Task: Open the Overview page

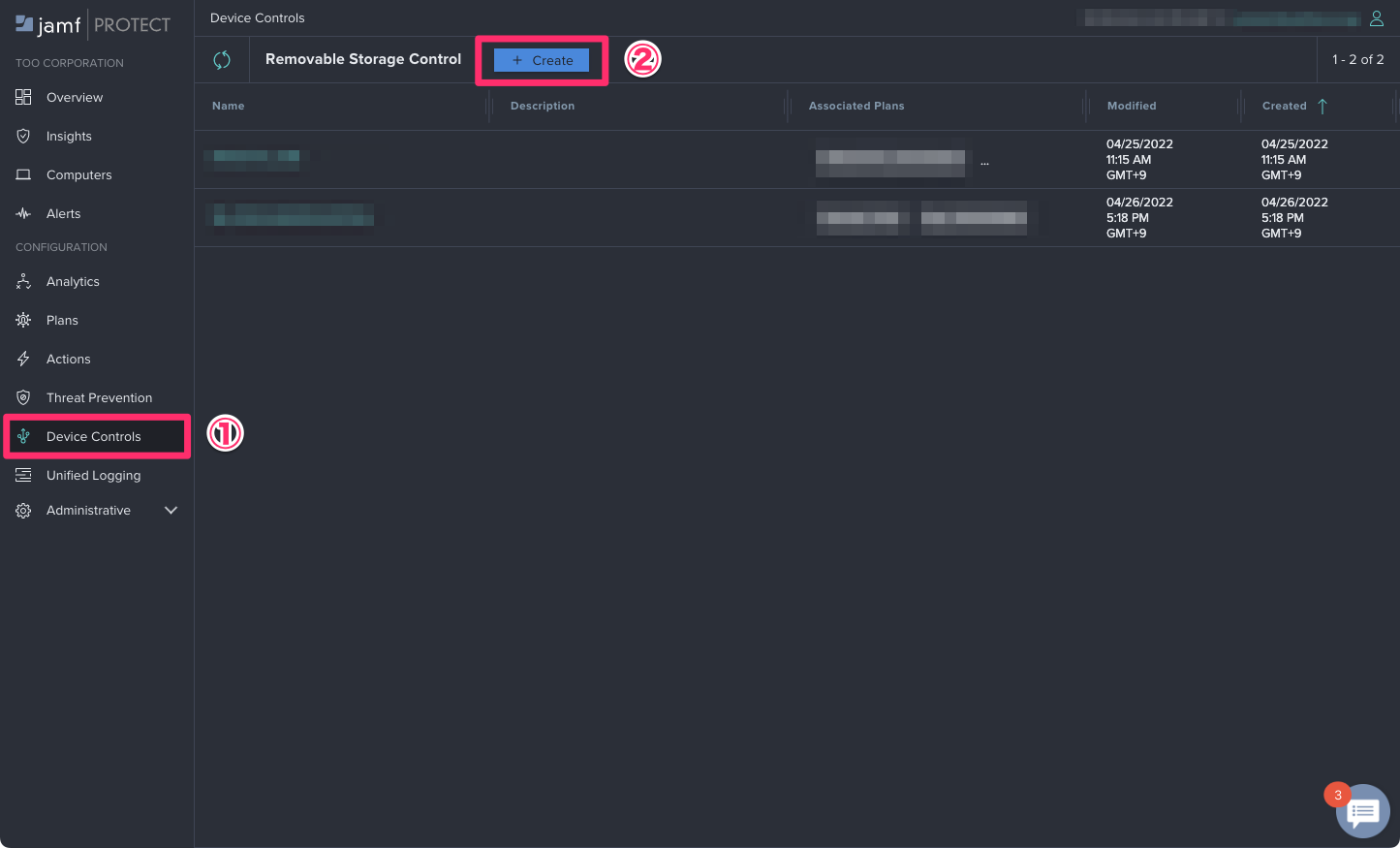Action: tap(75, 97)
